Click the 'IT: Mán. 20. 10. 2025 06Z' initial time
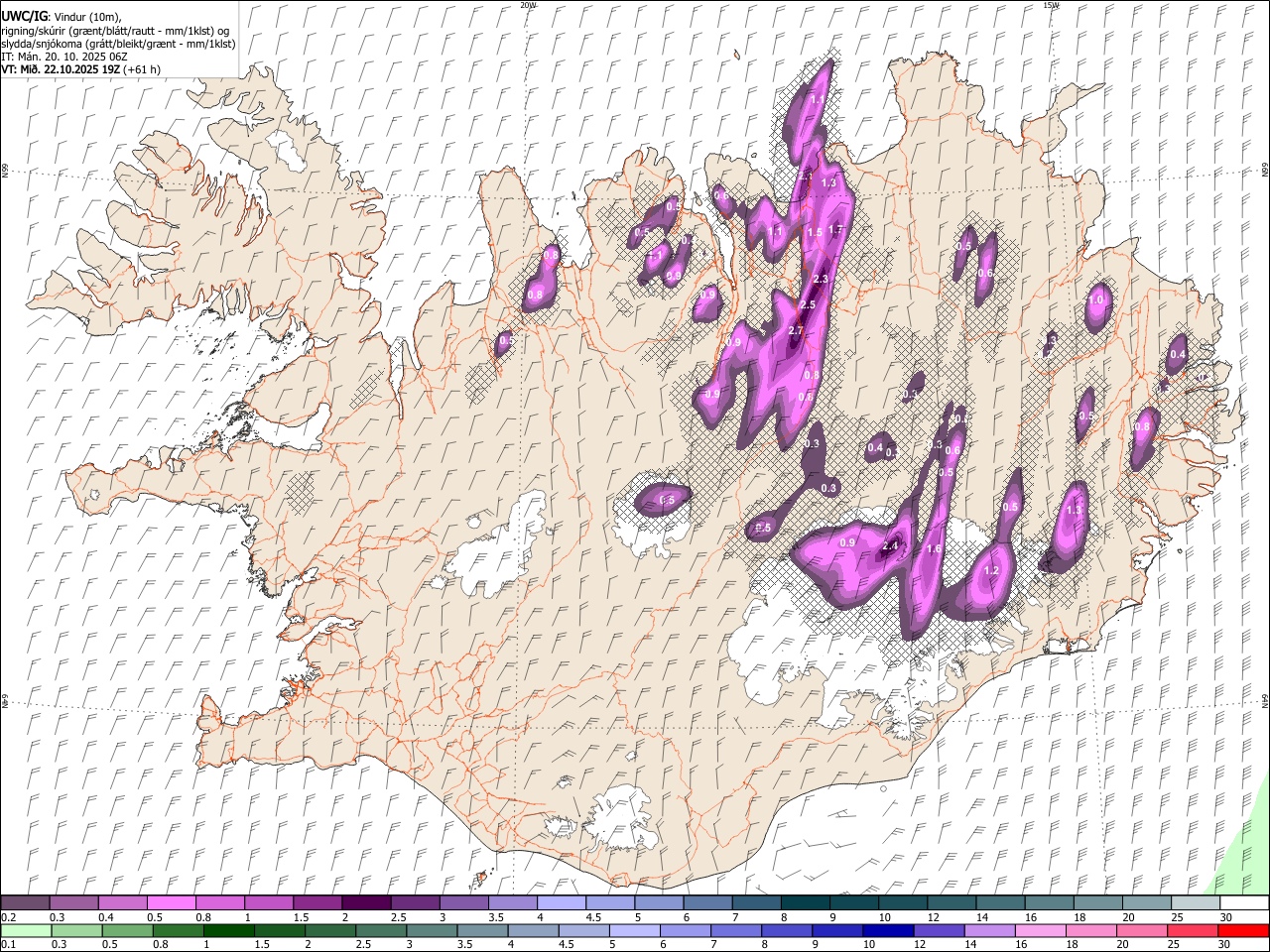This screenshot has width=1270, height=952. click(x=64, y=57)
